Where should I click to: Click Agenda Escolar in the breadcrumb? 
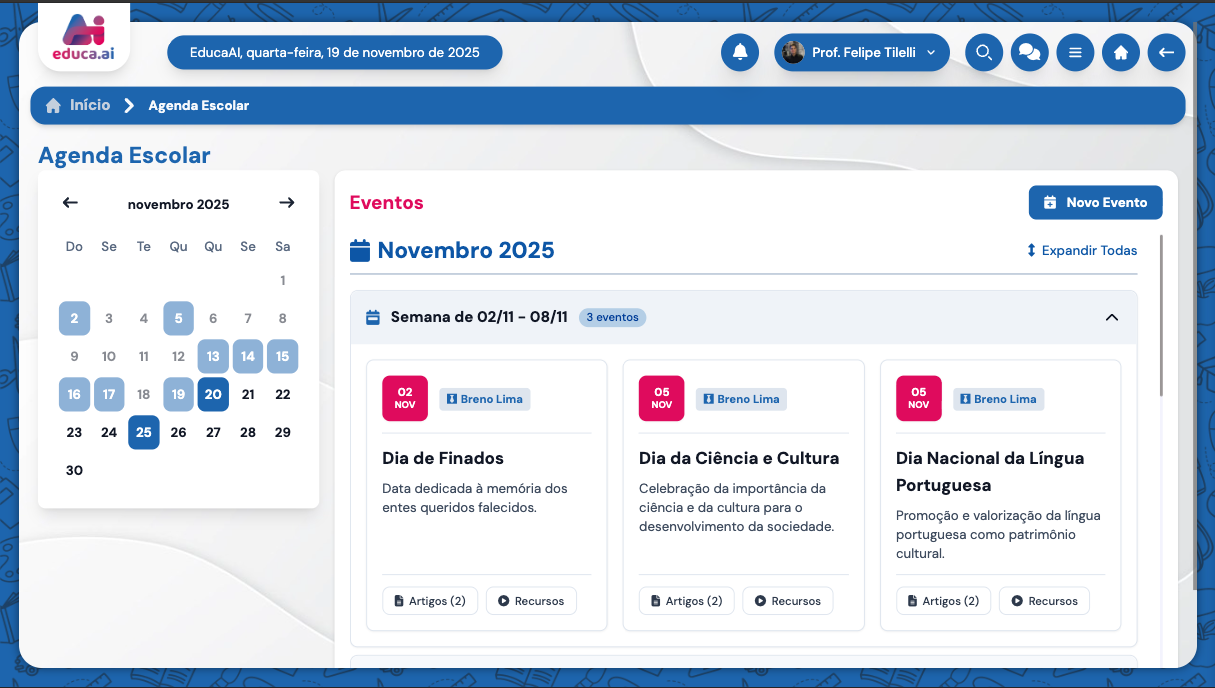[x=198, y=105]
